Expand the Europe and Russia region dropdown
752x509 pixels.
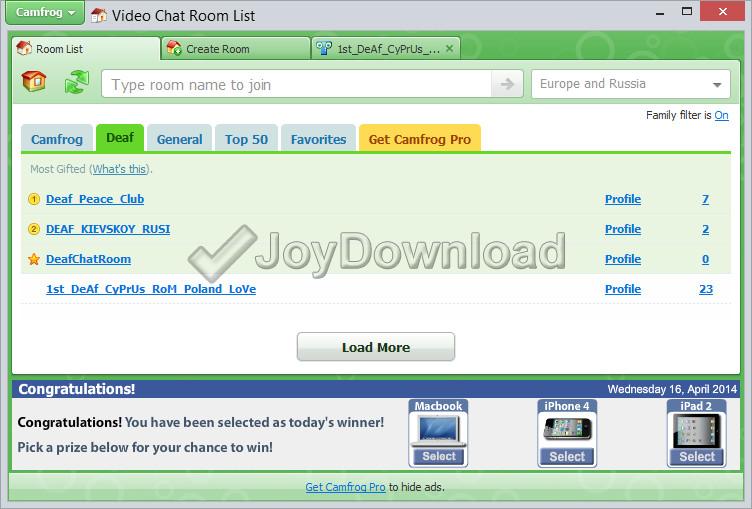click(631, 84)
